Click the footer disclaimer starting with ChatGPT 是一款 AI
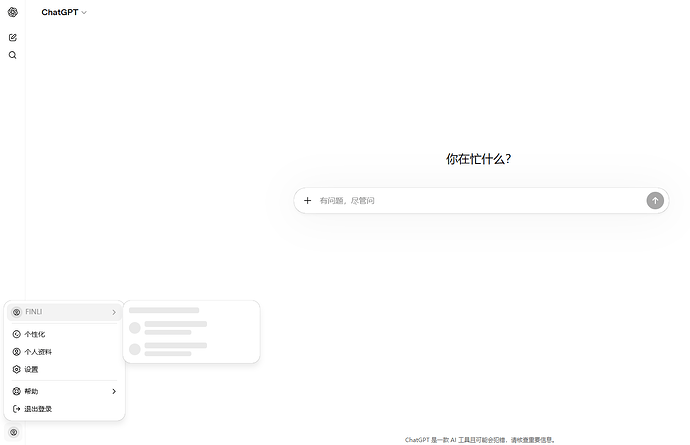This screenshot has width=690, height=445. coord(480,440)
